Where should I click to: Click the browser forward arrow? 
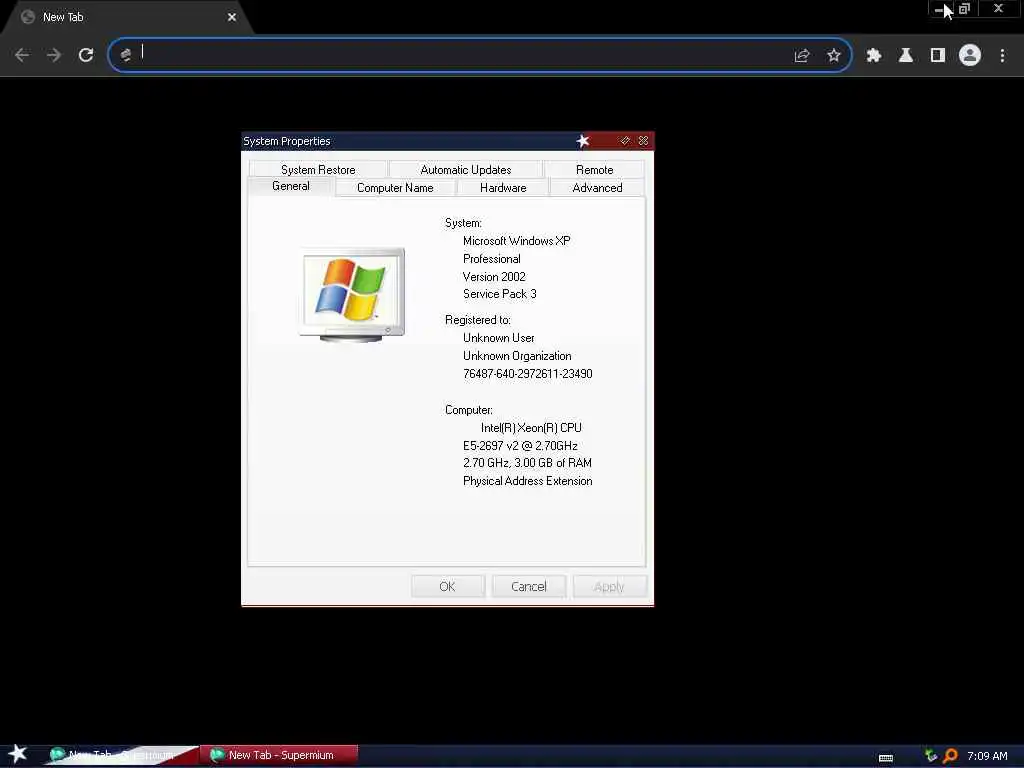tap(54, 55)
